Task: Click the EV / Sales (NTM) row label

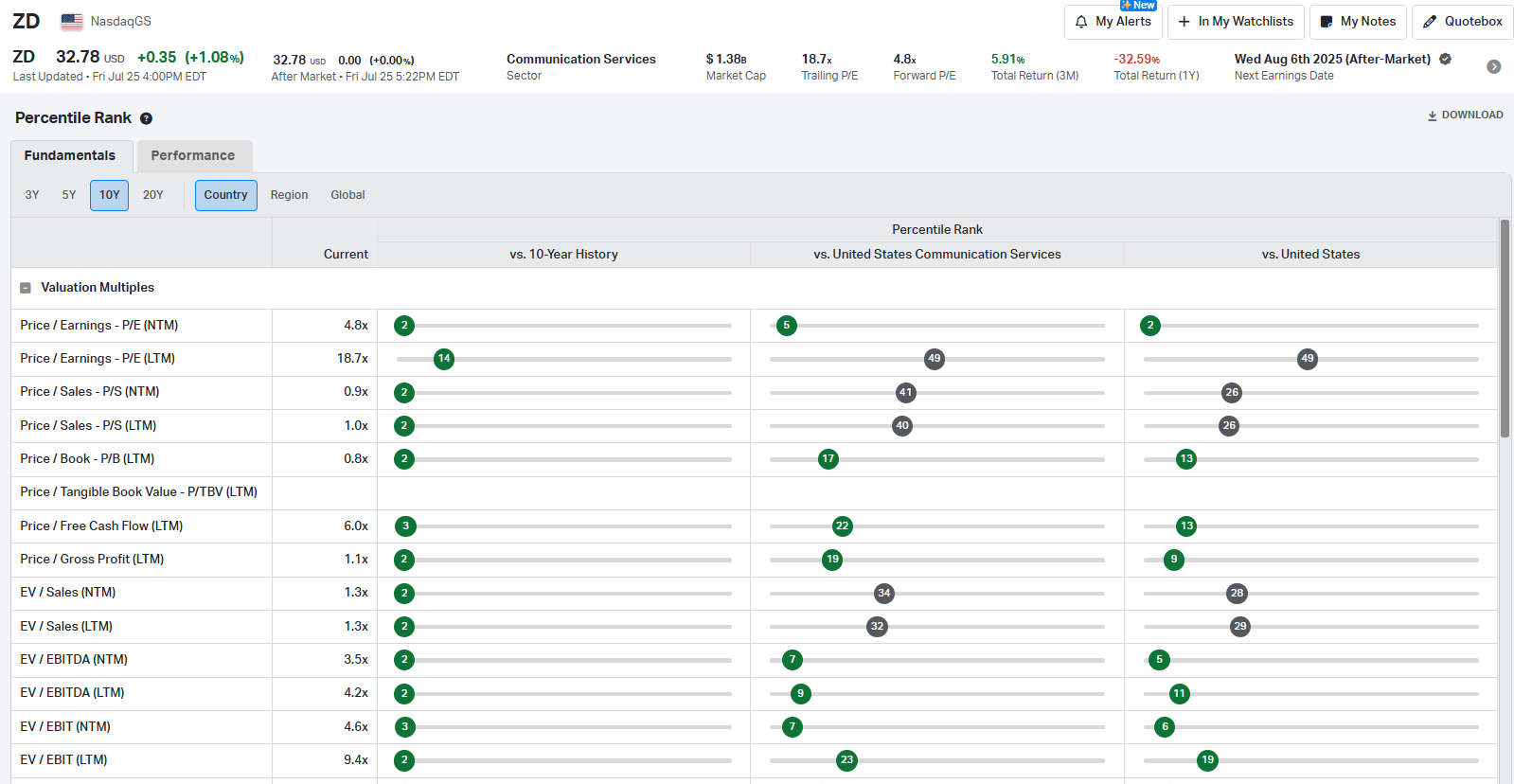Action: pos(68,593)
